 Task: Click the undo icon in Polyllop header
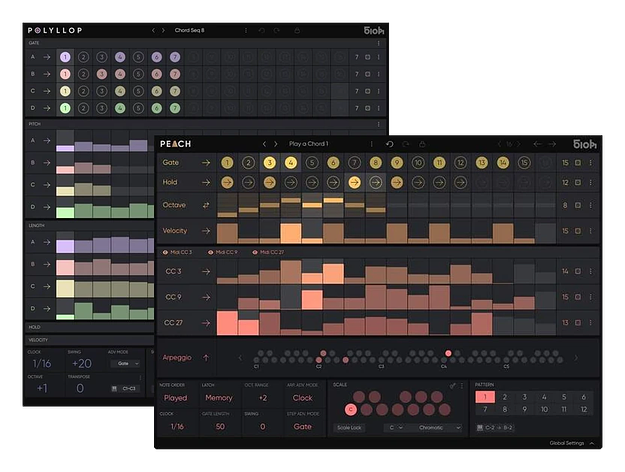click(261, 30)
